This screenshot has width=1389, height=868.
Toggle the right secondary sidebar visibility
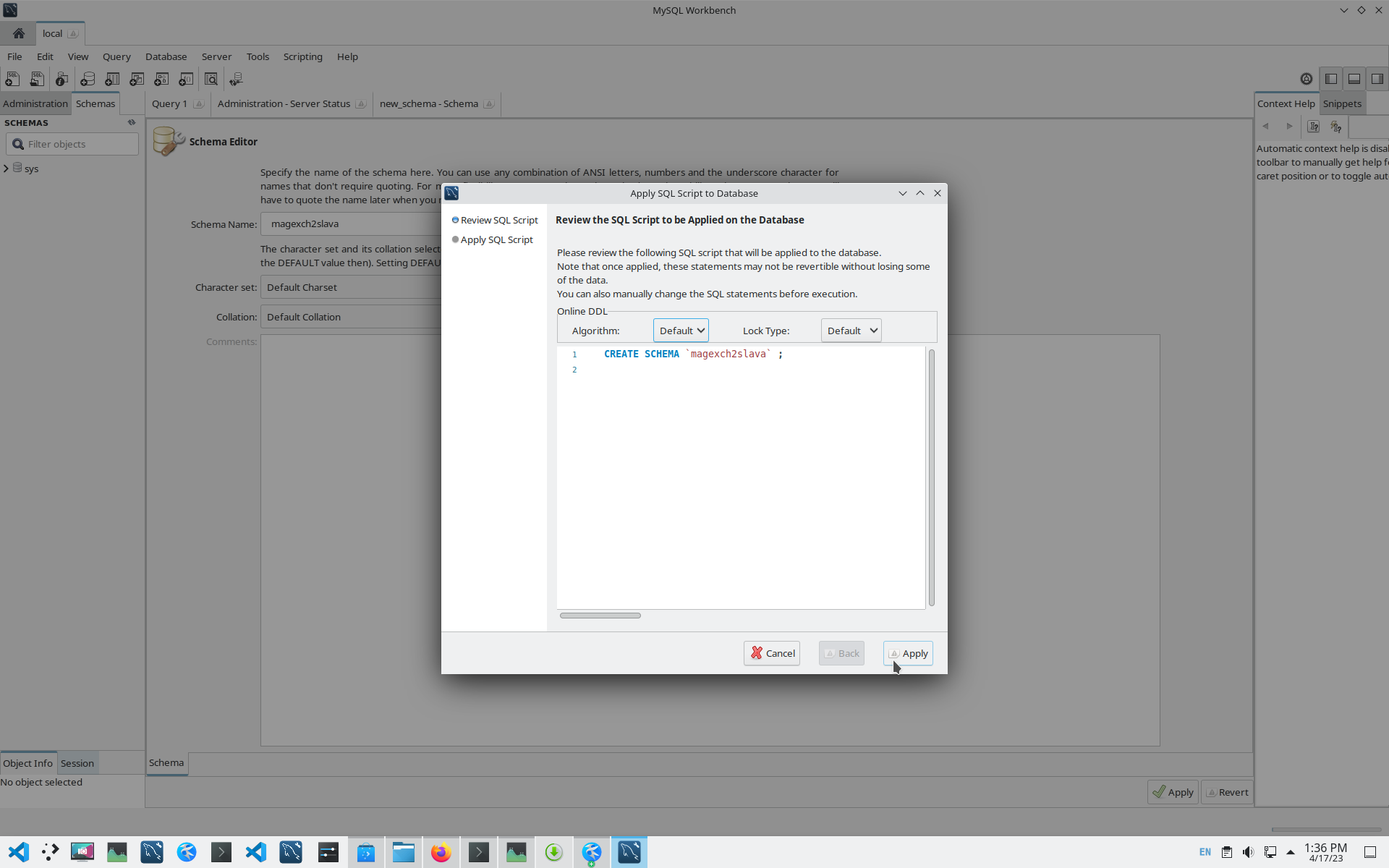click(x=1377, y=79)
